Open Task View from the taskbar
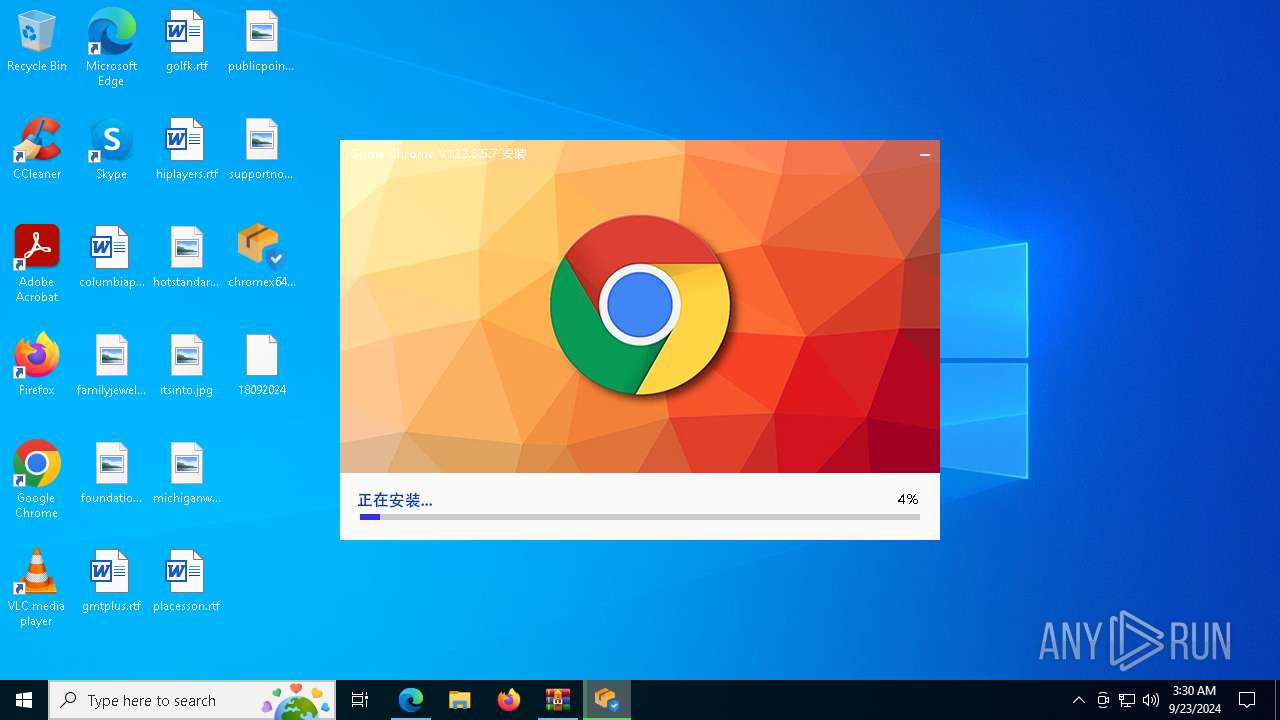Screen dimensions: 1280x720 [x=360, y=700]
